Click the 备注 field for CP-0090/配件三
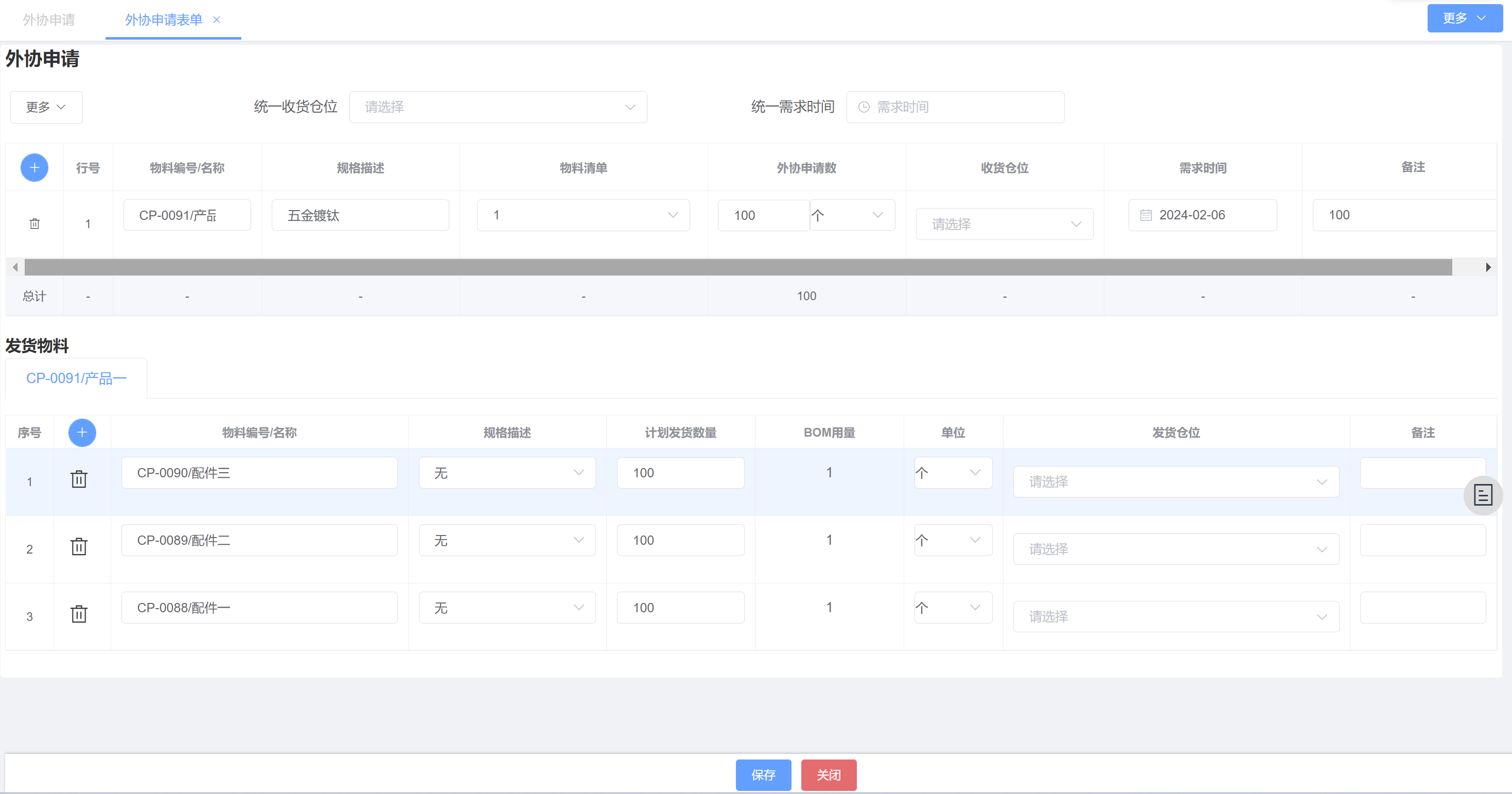This screenshot has width=1512, height=794. (x=1423, y=473)
